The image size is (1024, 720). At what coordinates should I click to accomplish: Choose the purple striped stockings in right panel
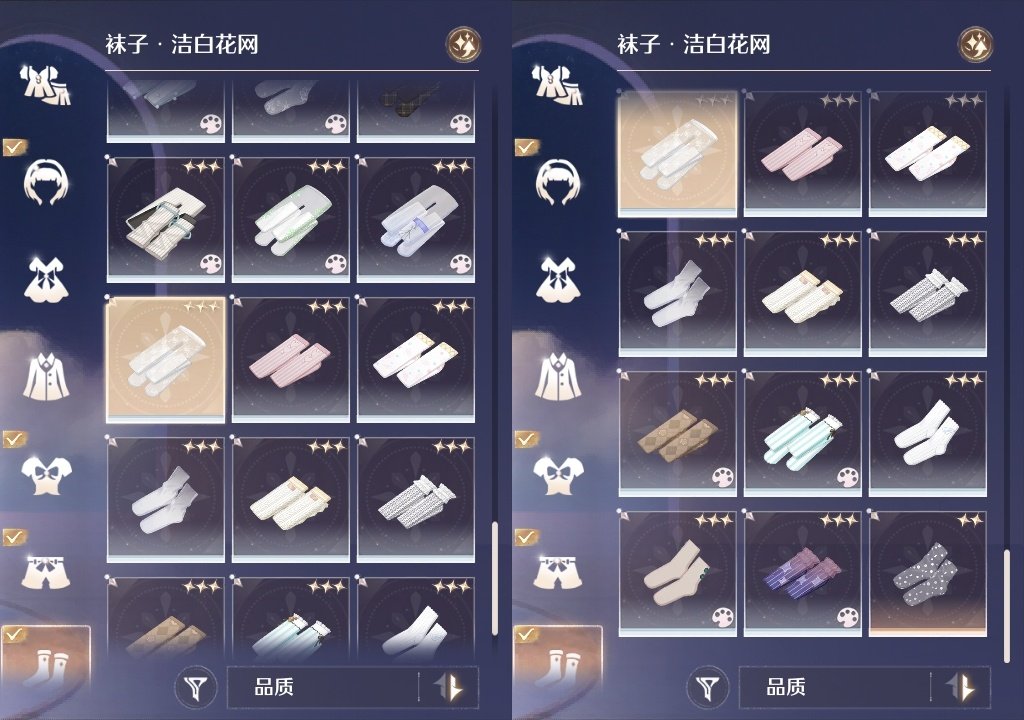pos(803,574)
